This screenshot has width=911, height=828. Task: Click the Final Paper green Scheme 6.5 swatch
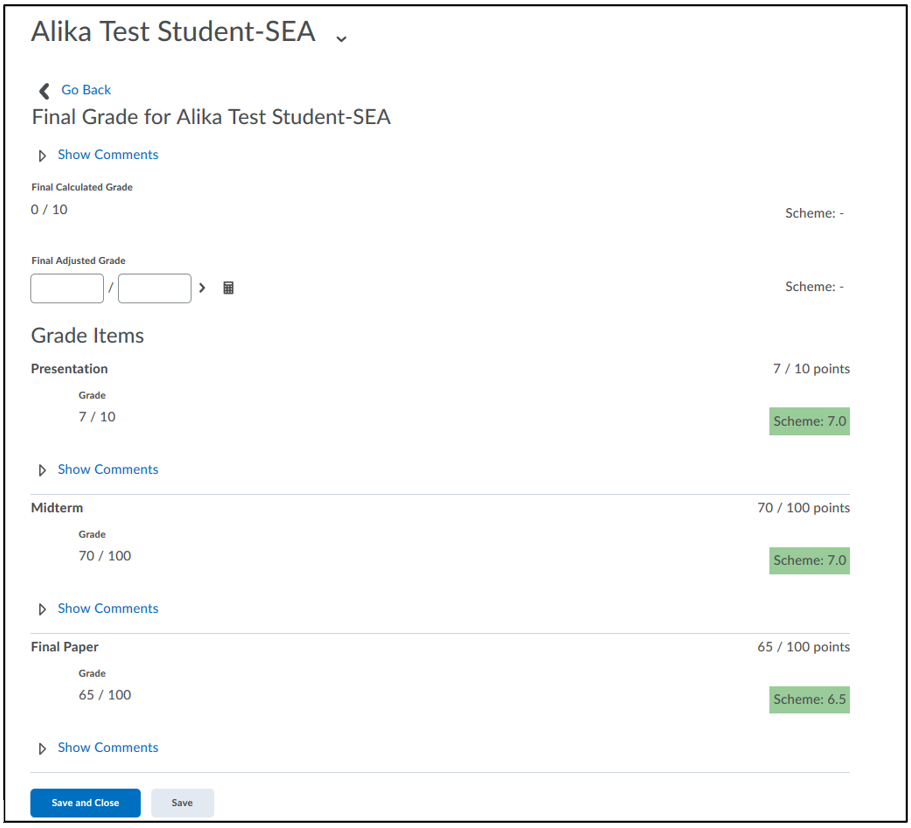point(809,700)
